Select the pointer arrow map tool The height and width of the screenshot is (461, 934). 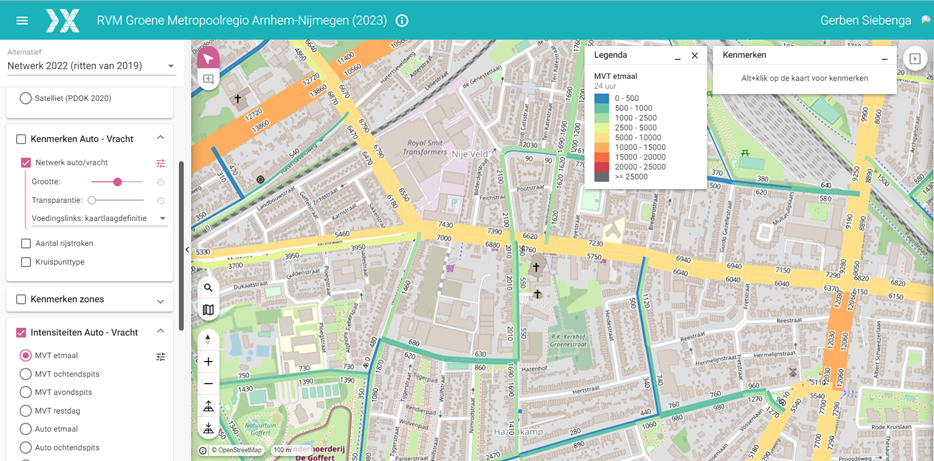(x=209, y=57)
